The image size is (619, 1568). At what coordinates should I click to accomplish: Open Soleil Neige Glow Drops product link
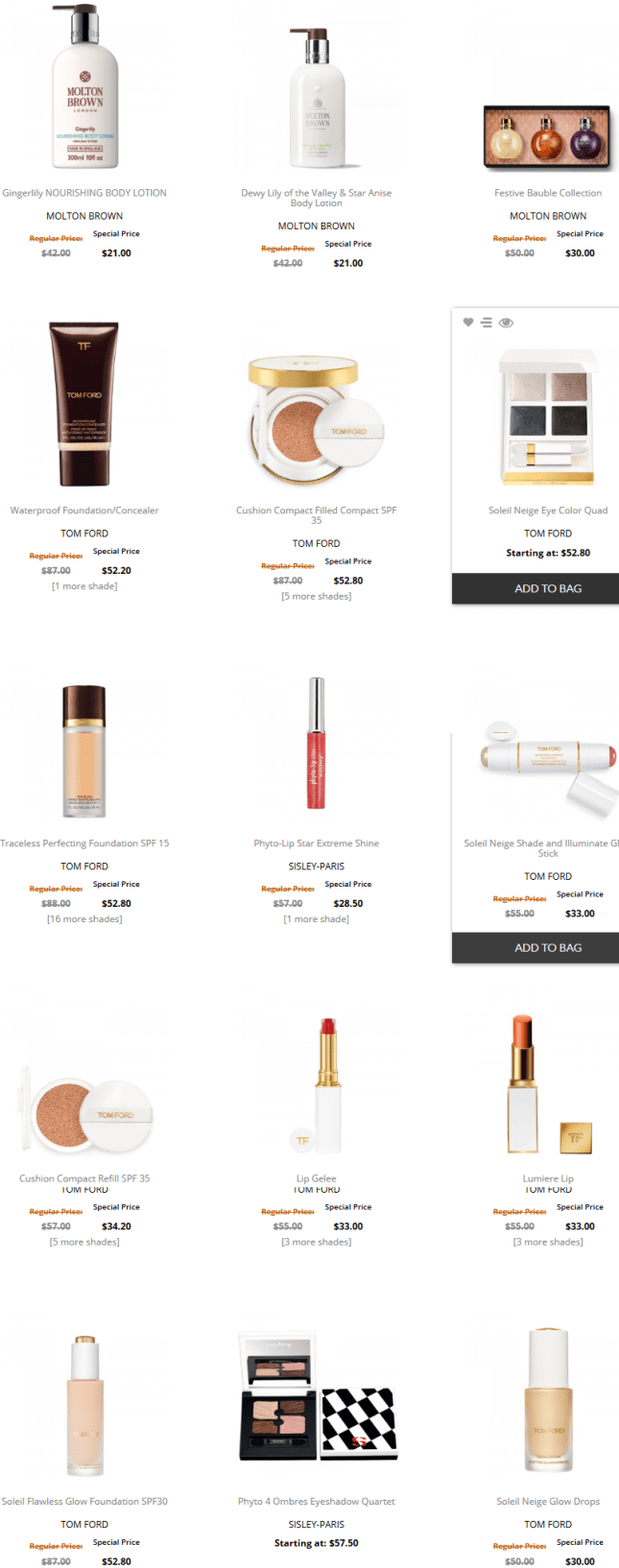click(x=548, y=1502)
